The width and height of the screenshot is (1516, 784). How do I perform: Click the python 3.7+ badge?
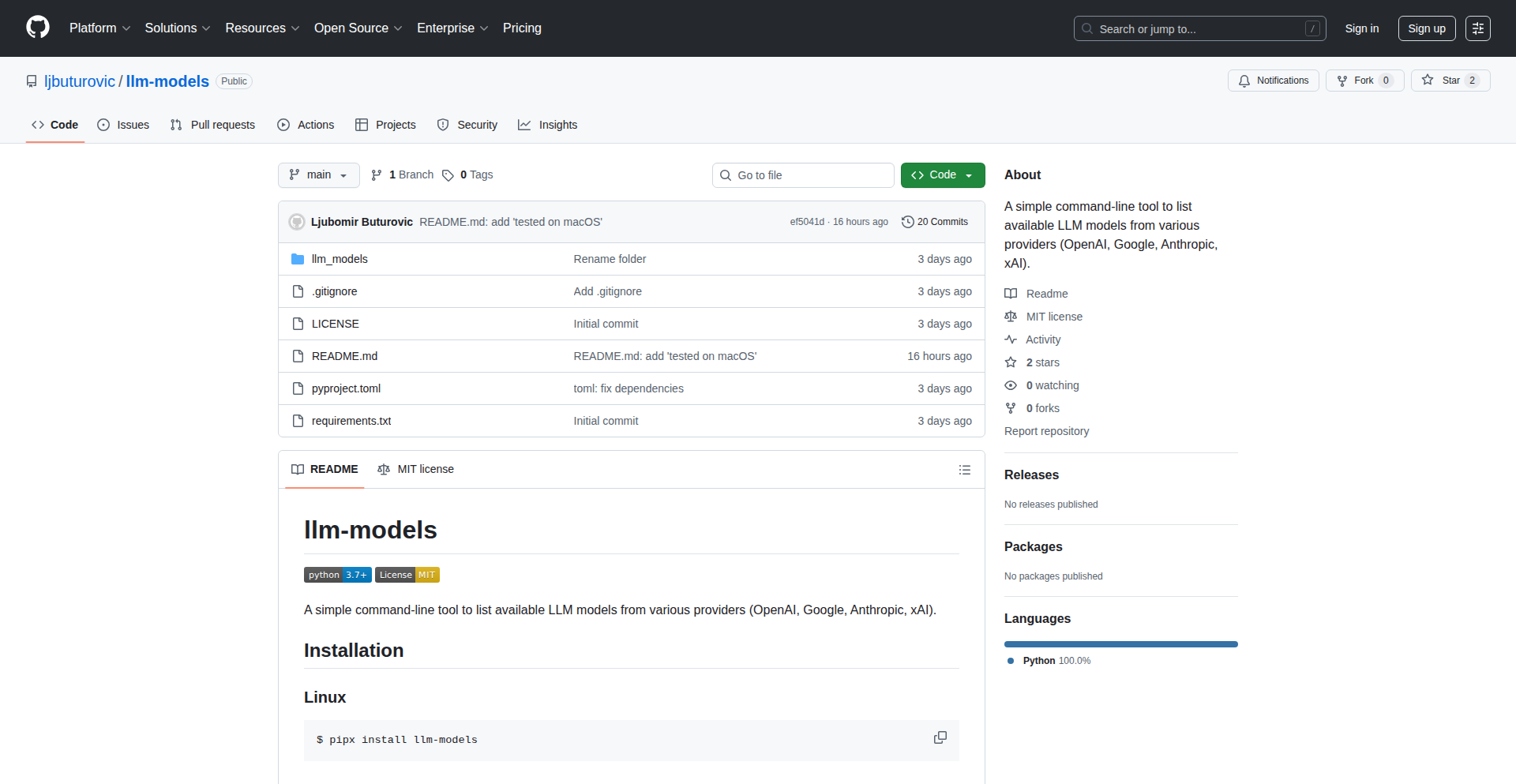tap(337, 575)
